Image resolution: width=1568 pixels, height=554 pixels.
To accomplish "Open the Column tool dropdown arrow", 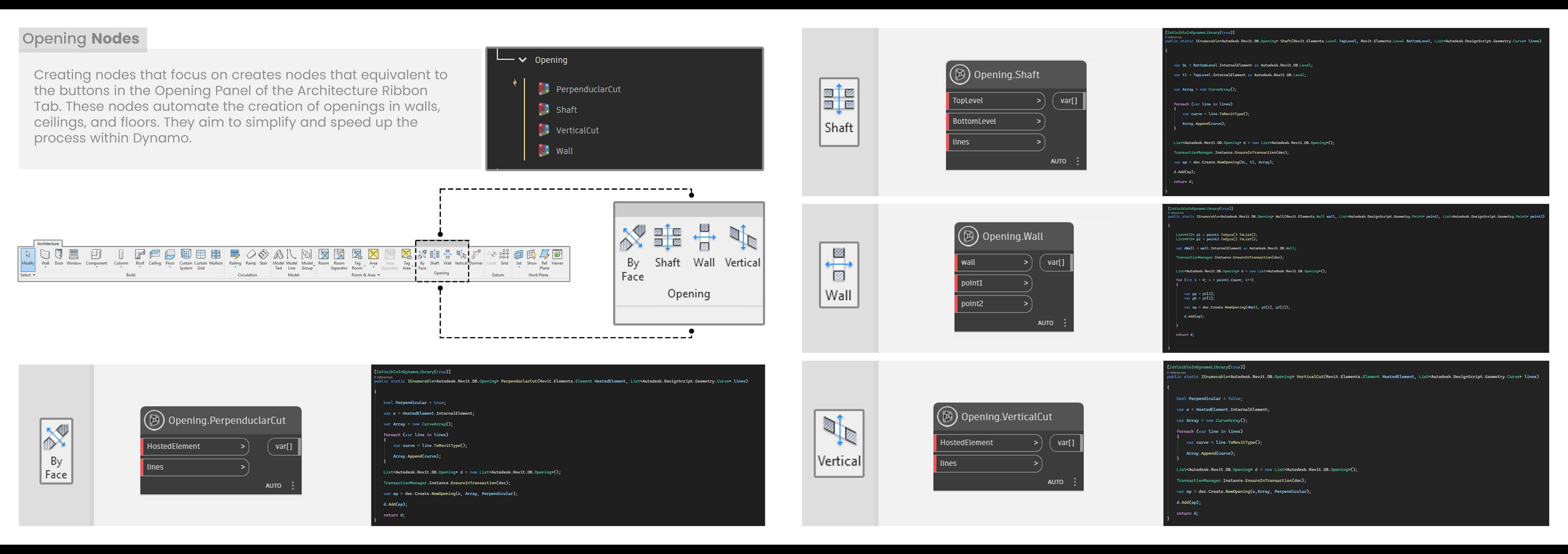I will [121, 267].
